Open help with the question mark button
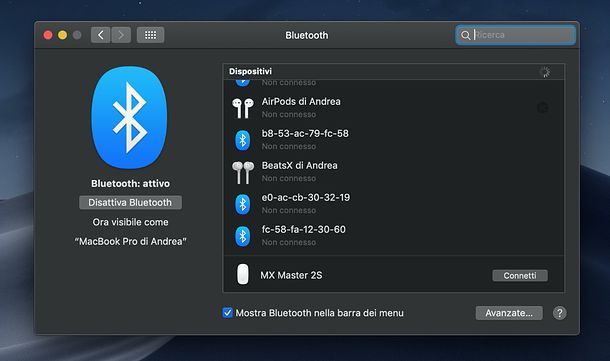610x361 pixels. tap(559, 313)
